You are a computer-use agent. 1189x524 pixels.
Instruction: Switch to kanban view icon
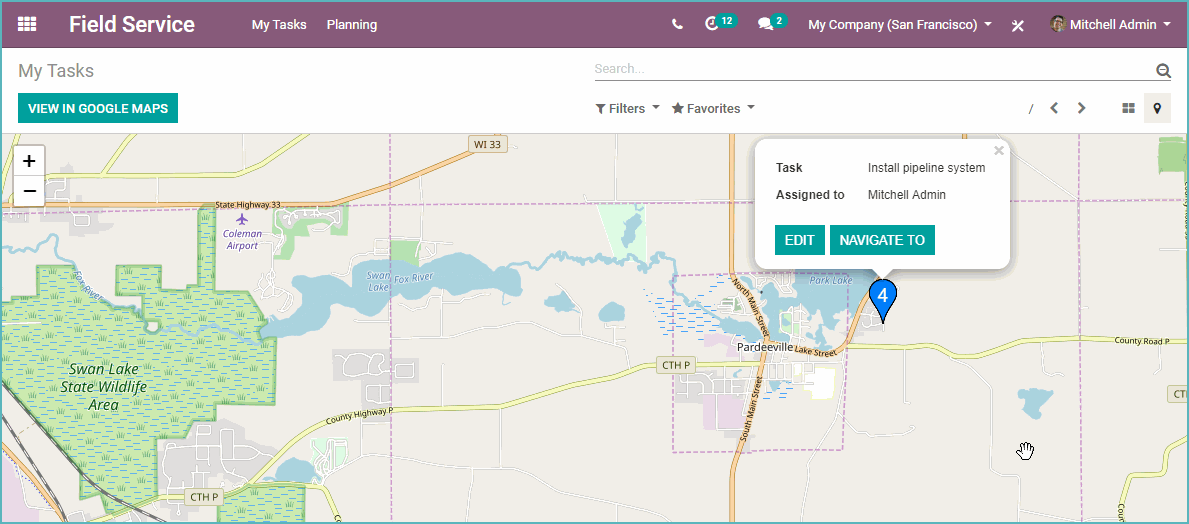(1128, 108)
